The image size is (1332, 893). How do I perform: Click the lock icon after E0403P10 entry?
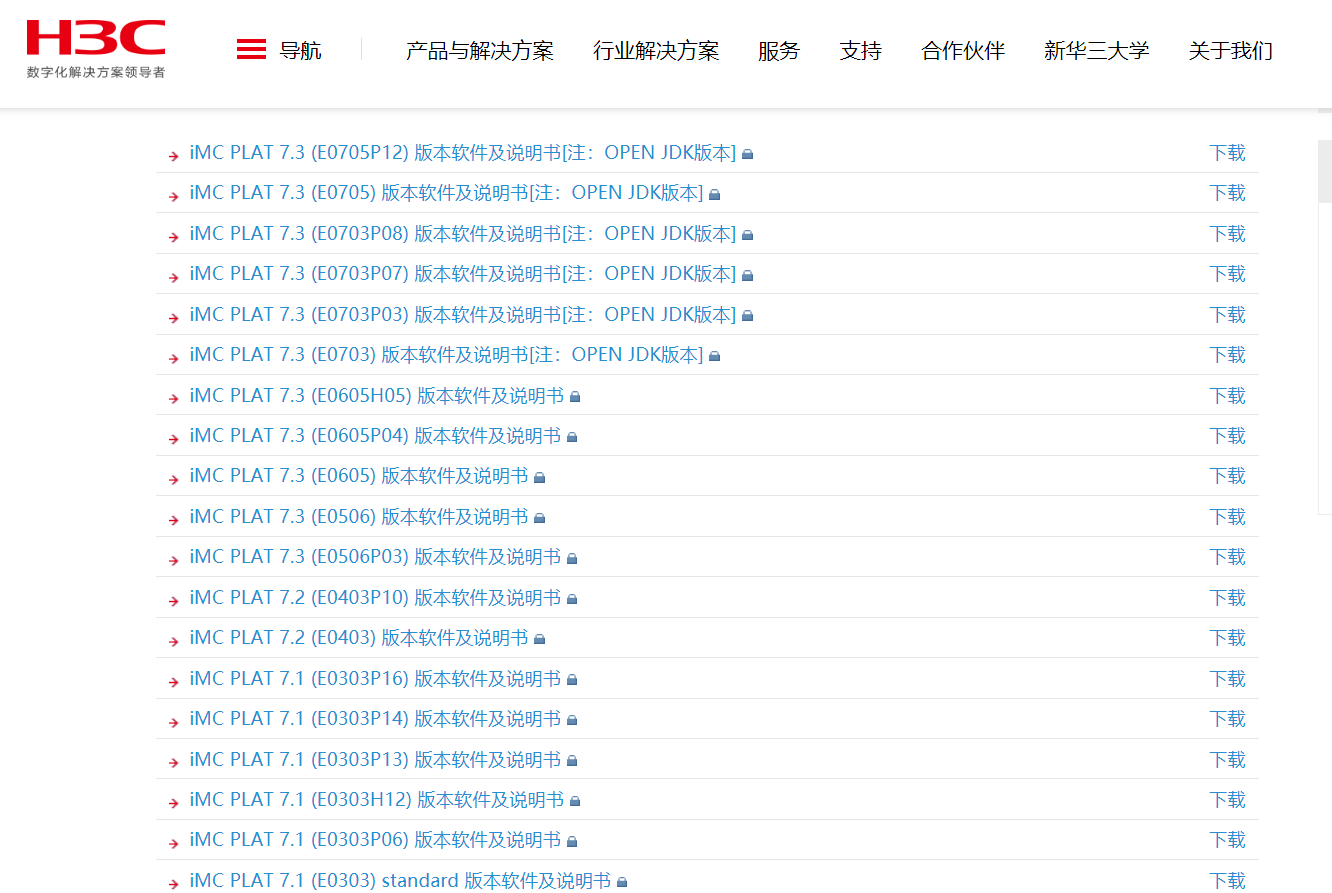tap(572, 599)
